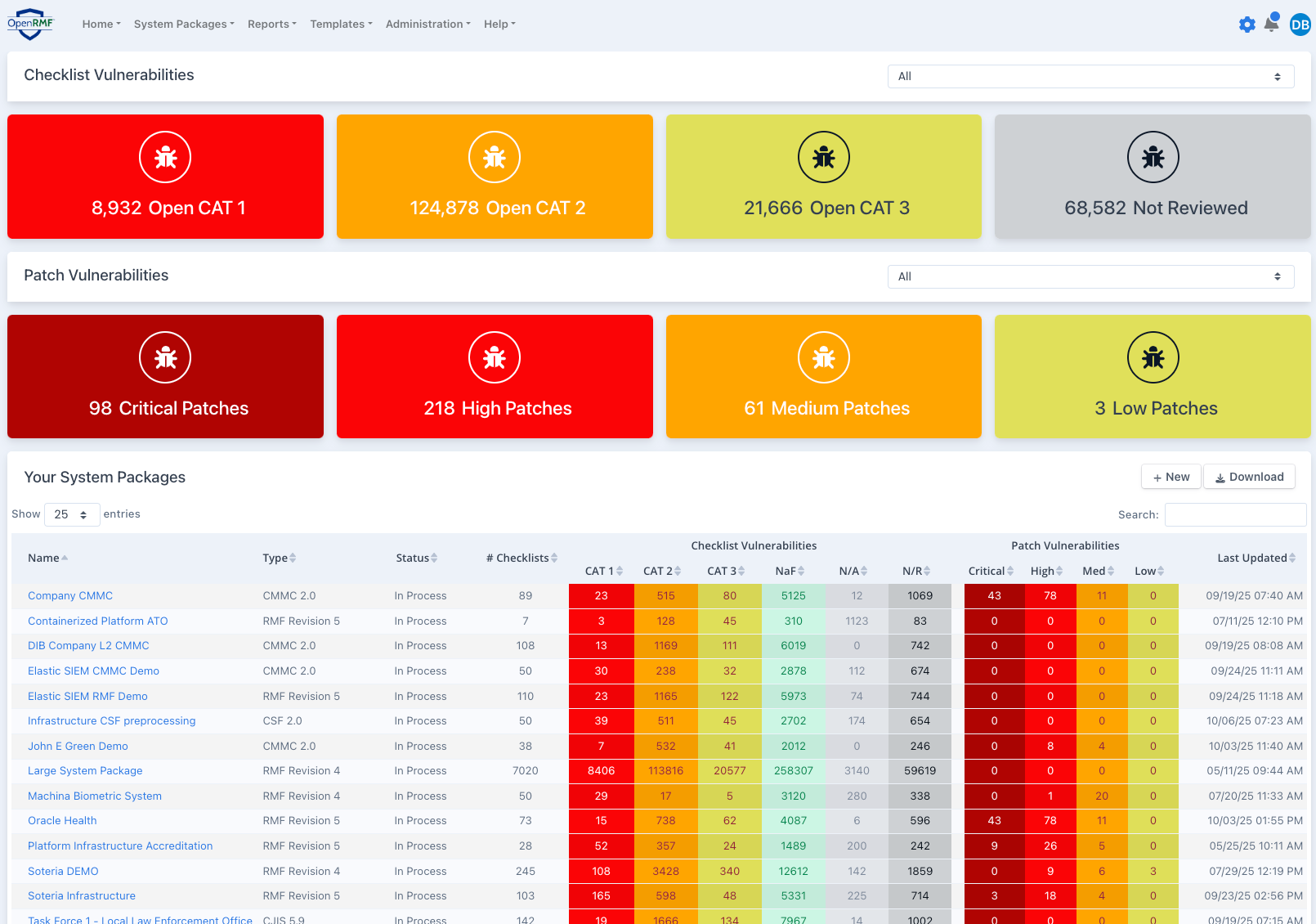Open the Reports menu
Viewport: 1316px width, 924px height.
pyautogui.click(x=271, y=24)
